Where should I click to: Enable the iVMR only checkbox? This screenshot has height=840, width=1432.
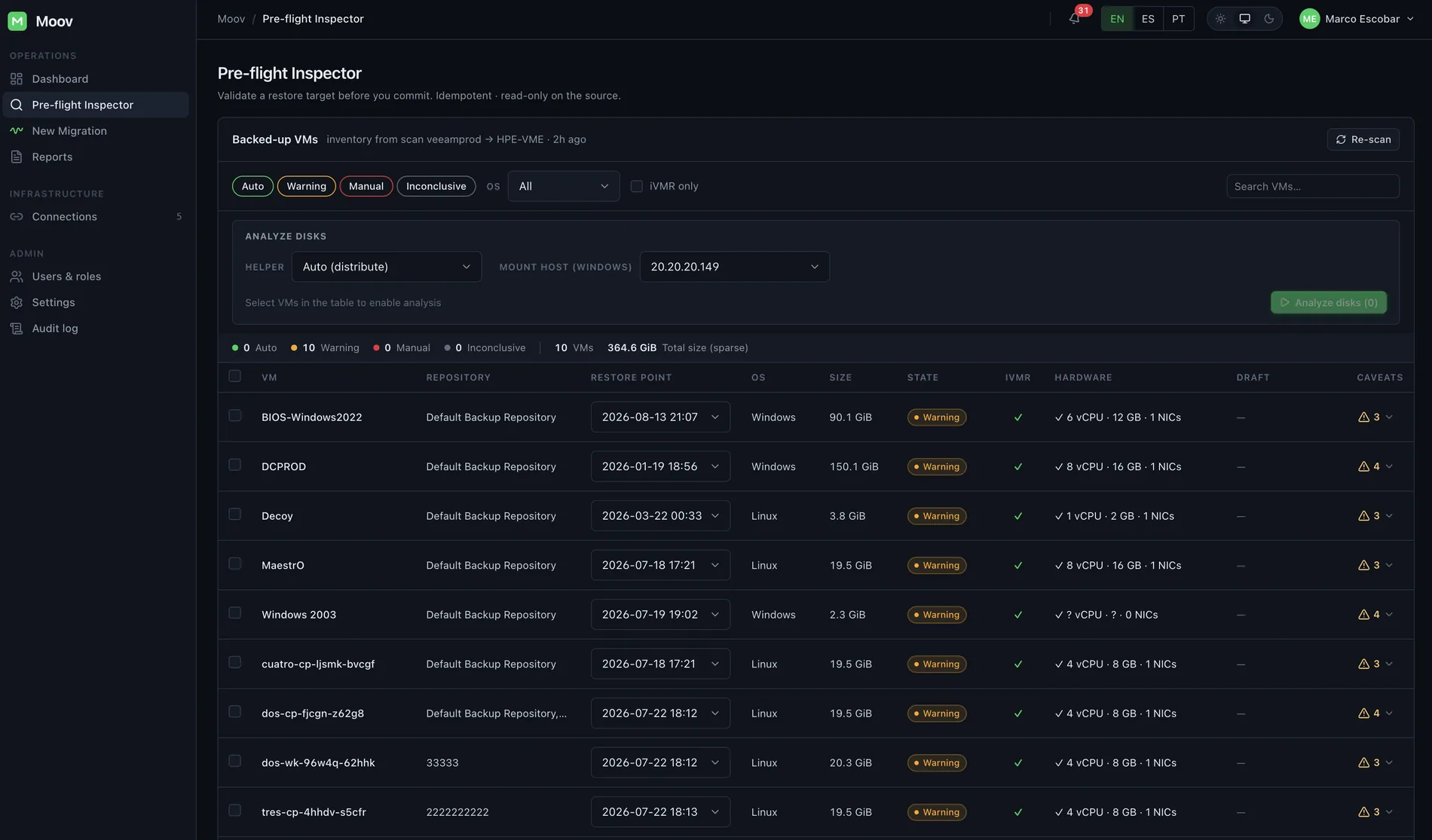click(x=637, y=186)
